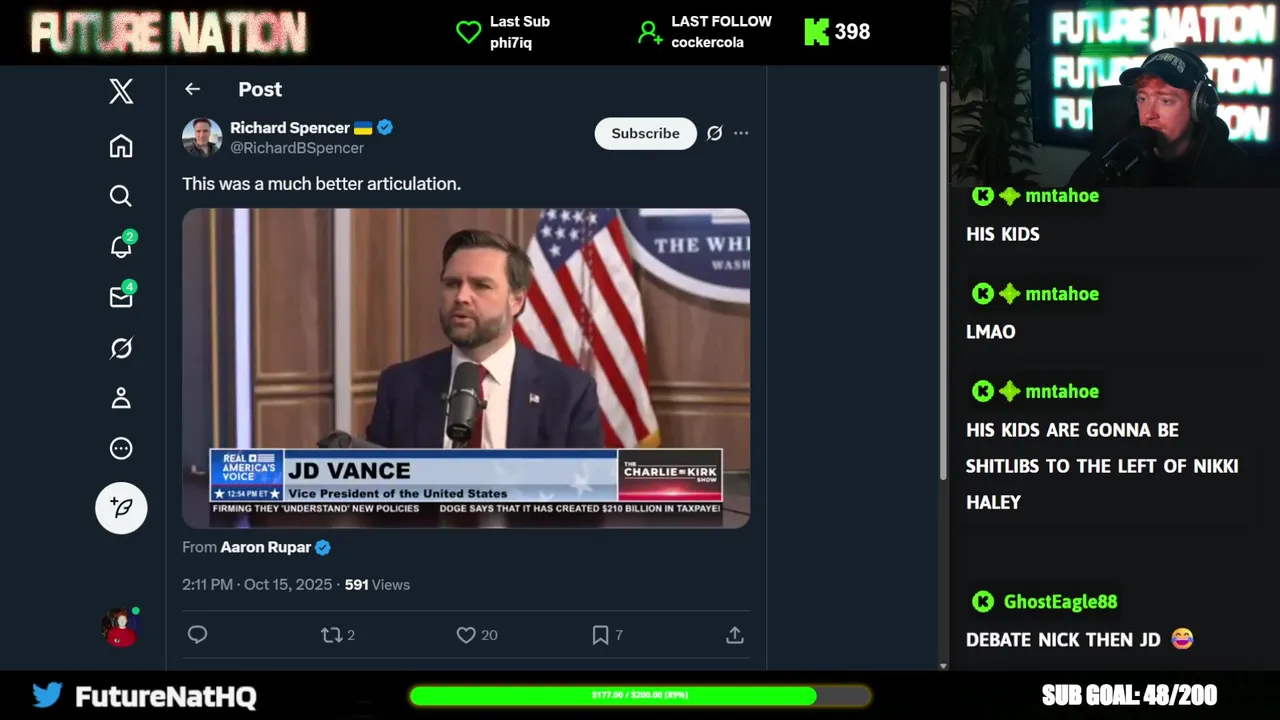This screenshot has height=720, width=1280.
Task: Click the X logo in the sidebar
Action: point(121,92)
